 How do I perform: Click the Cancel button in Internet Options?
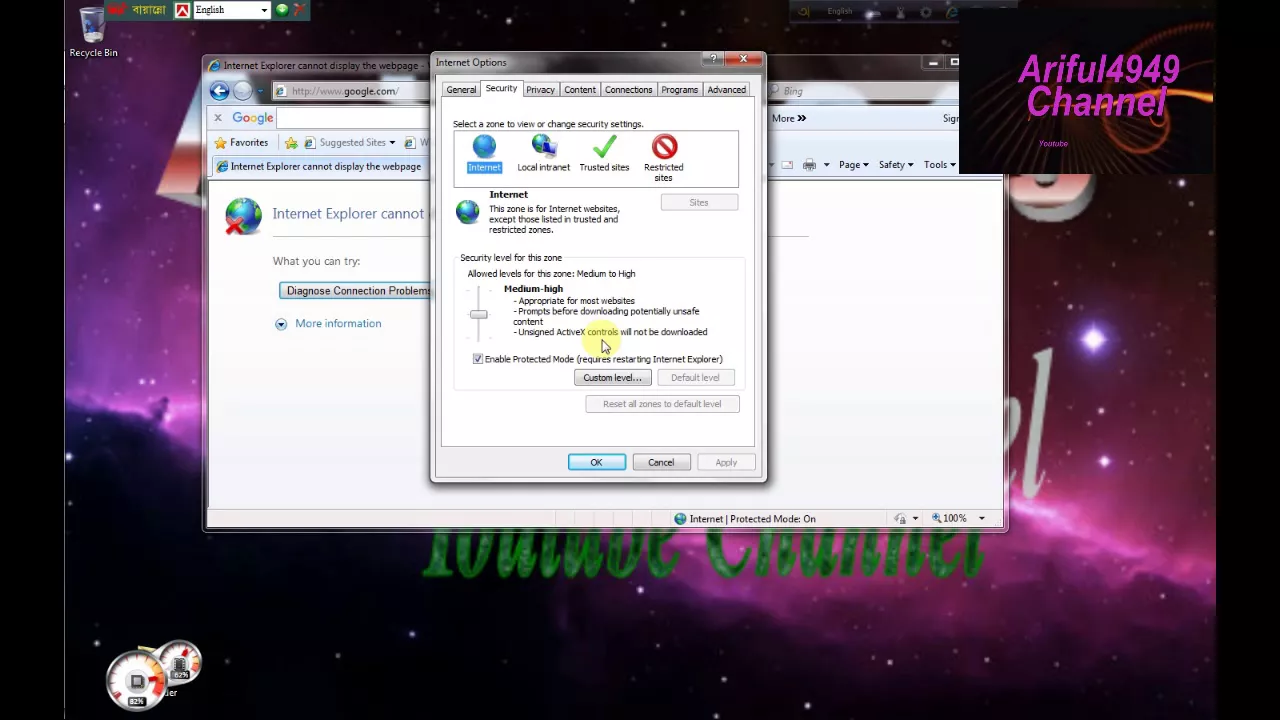[x=661, y=463]
